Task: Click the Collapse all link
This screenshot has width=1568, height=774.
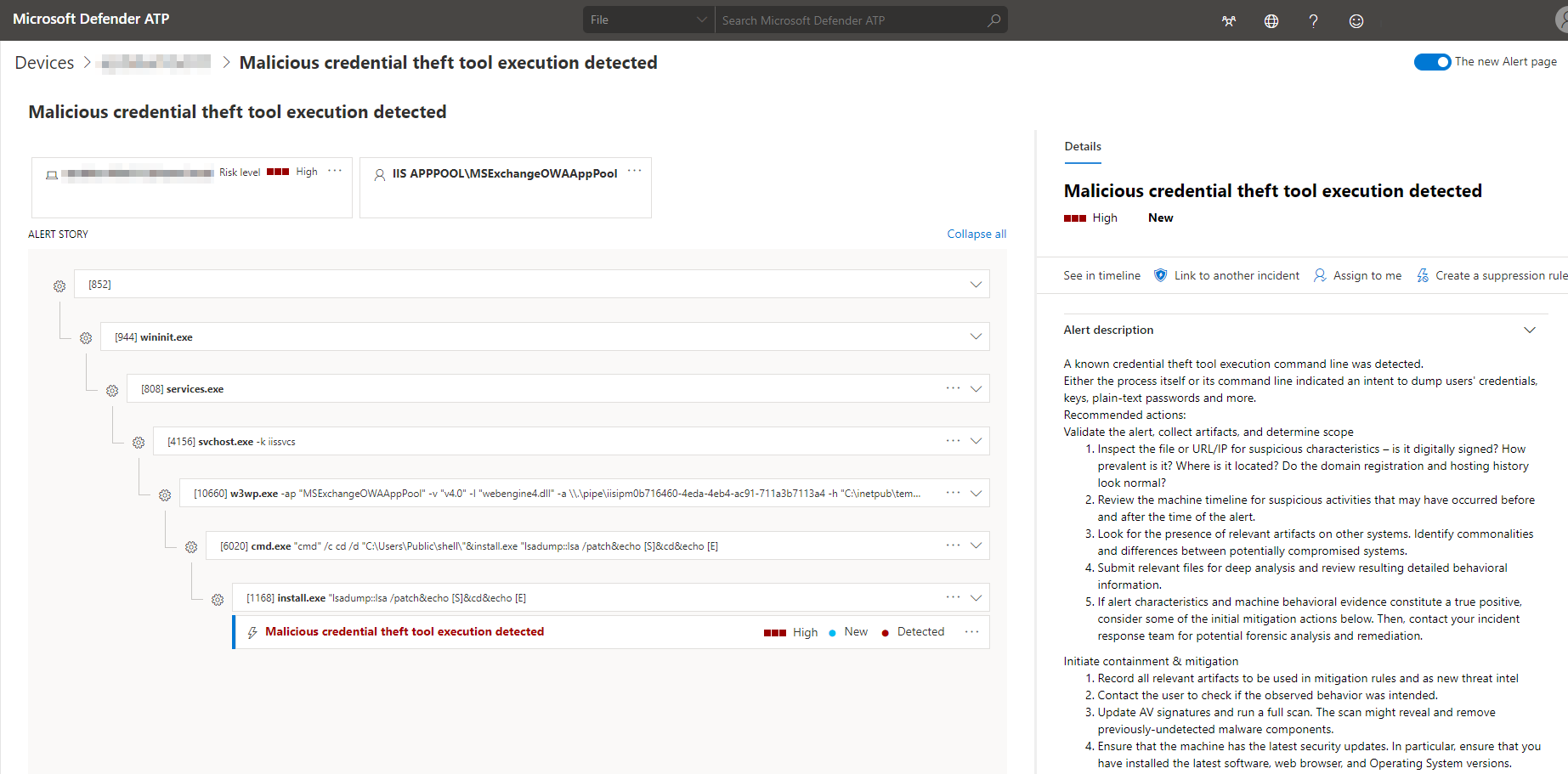Action: click(976, 233)
